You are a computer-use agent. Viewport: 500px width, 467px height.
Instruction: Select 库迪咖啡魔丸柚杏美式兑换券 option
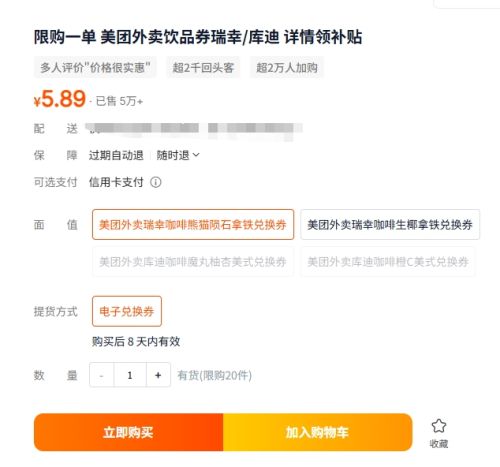pos(193,262)
